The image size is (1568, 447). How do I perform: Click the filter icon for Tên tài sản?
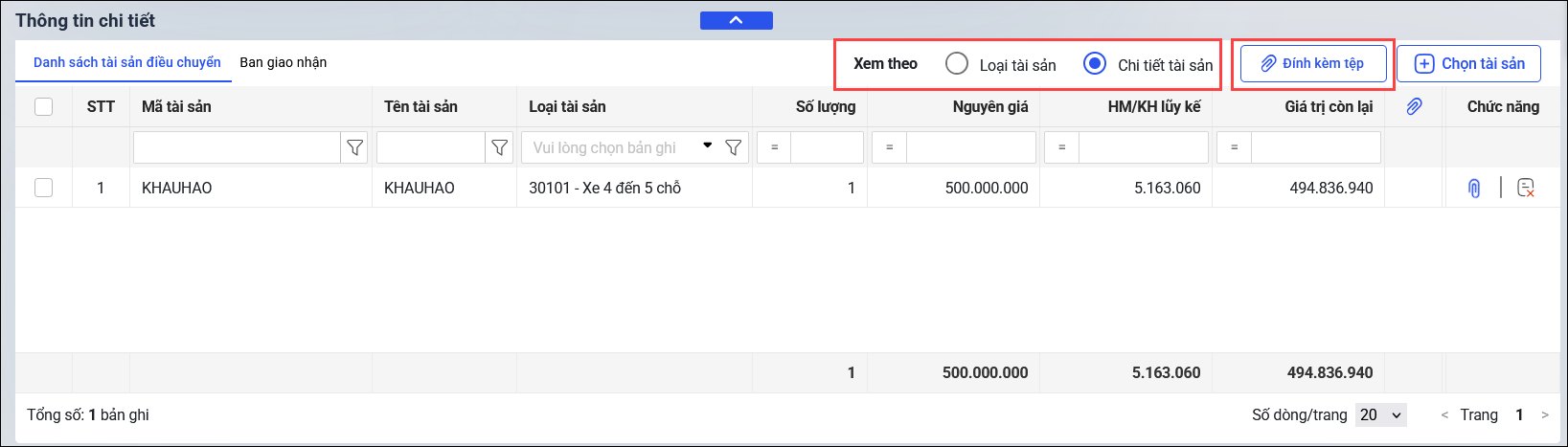(x=499, y=147)
